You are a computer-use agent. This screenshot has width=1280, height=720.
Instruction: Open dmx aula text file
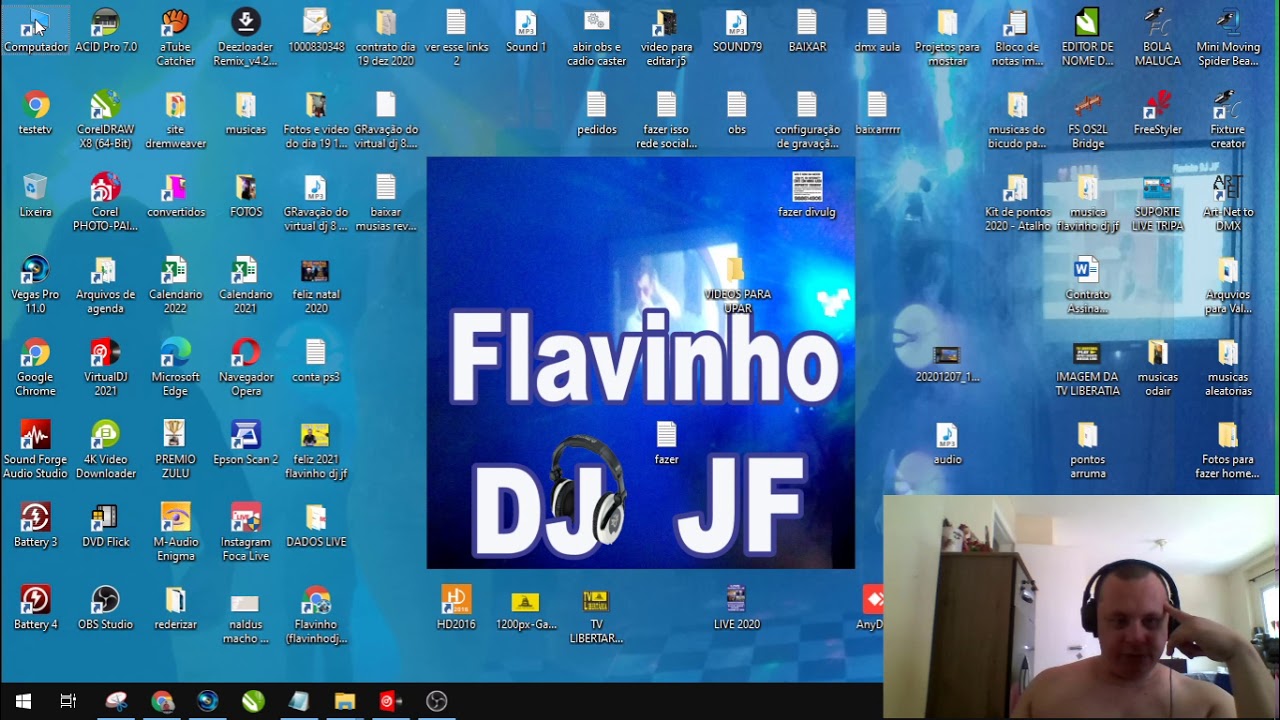pyautogui.click(x=877, y=30)
